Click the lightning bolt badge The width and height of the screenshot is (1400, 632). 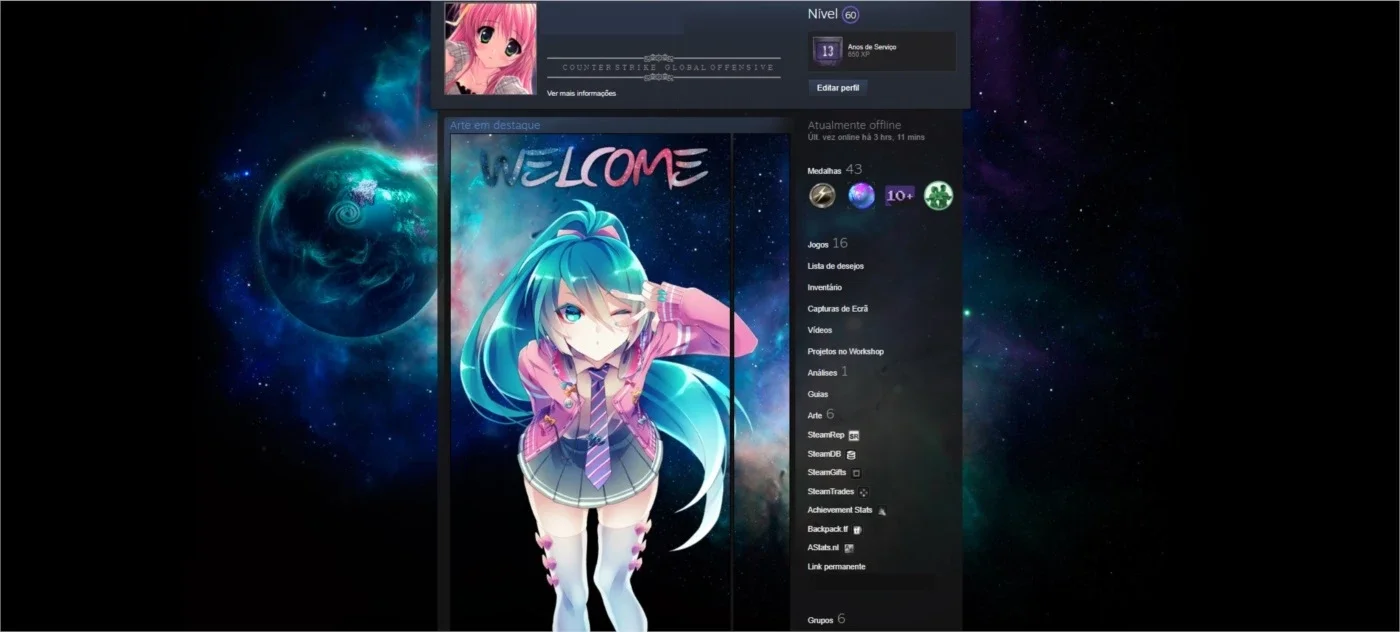click(822, 196)
